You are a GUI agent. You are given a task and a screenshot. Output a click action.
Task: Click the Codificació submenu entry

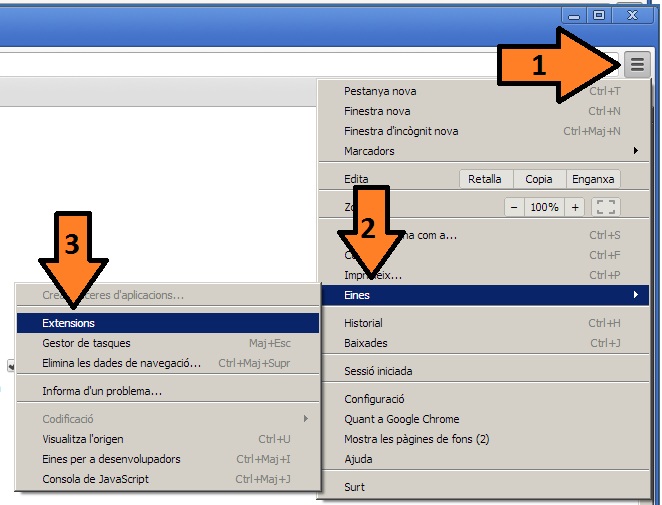[x=168, y=419]
